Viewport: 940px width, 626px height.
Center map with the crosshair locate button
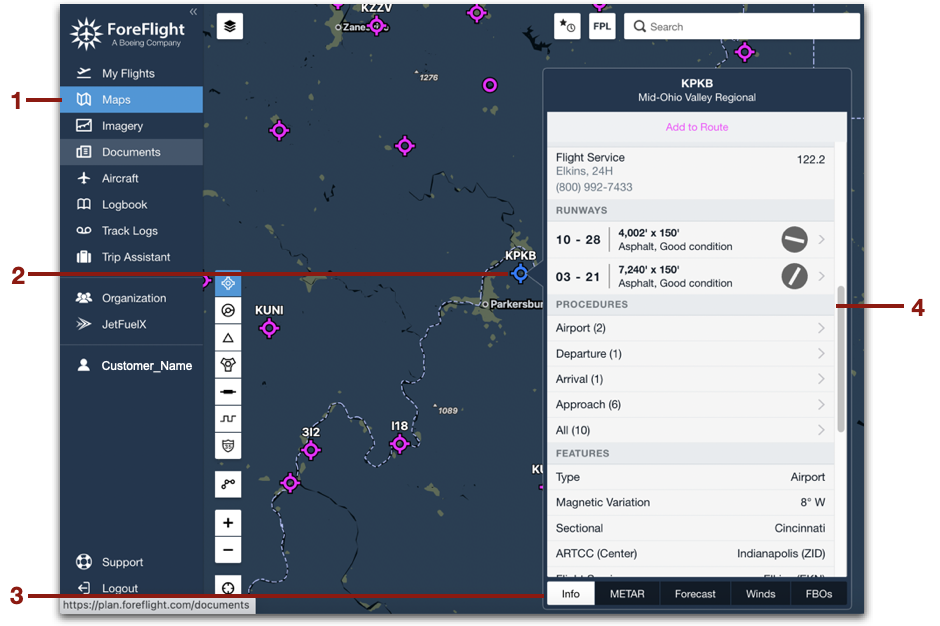coord(228,587)
